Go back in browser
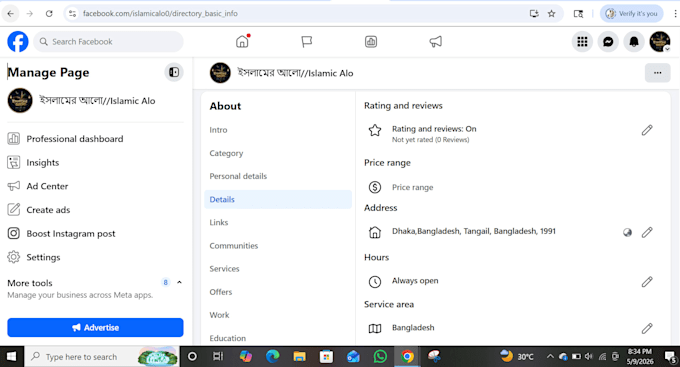Viewport: 680px width, 367px height. pyautogui.click(x=10, y=13)
